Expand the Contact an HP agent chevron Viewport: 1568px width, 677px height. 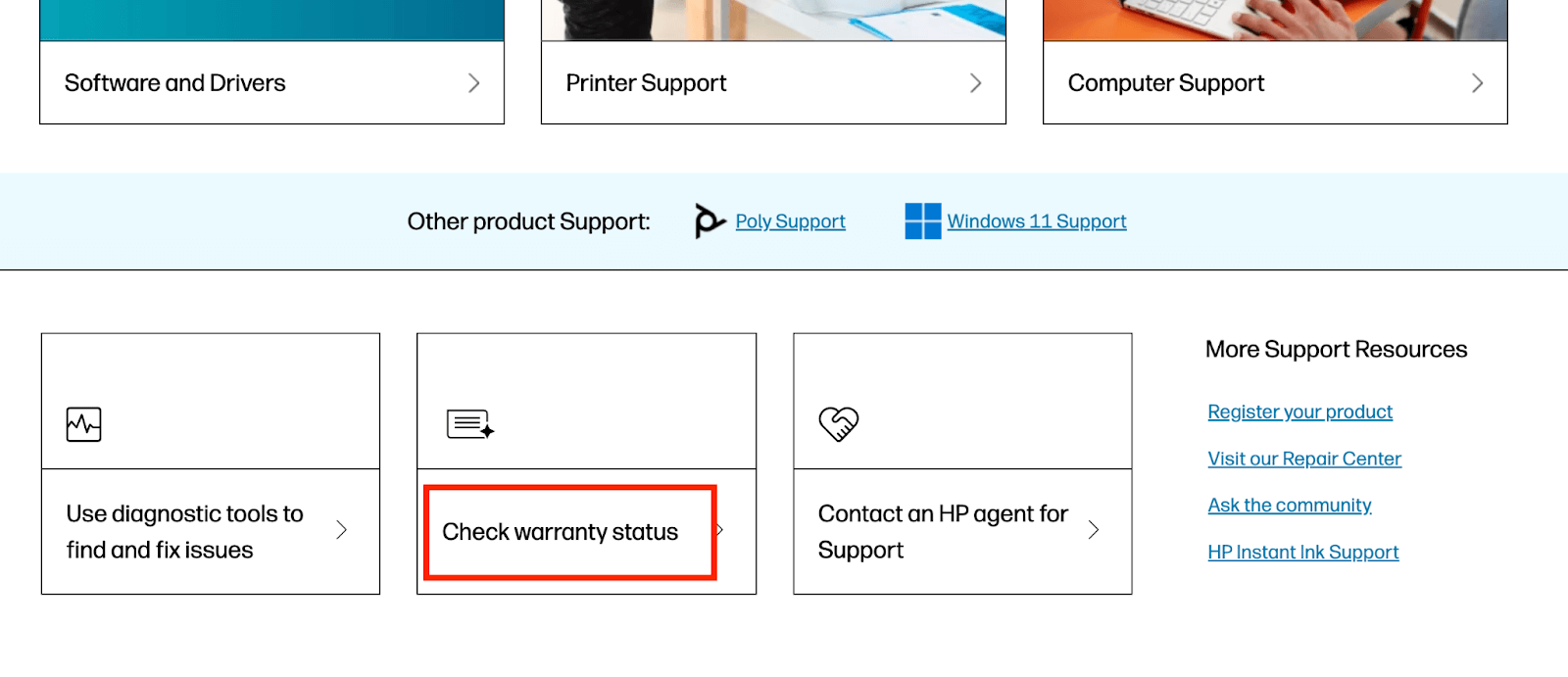point(1096,530)
